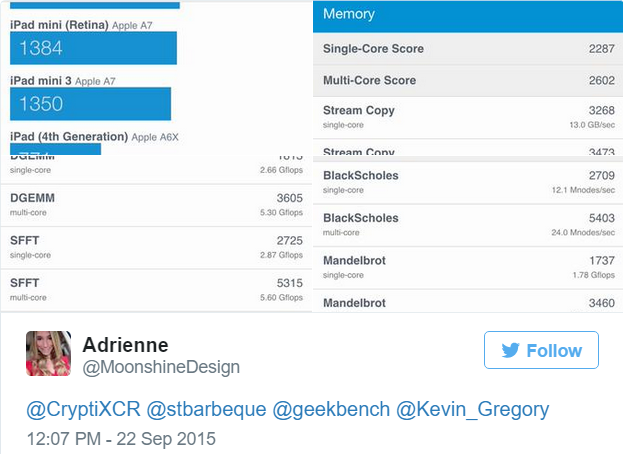
Task: Click the BlackScholes multi-core row
Action: tap(469, 225)
